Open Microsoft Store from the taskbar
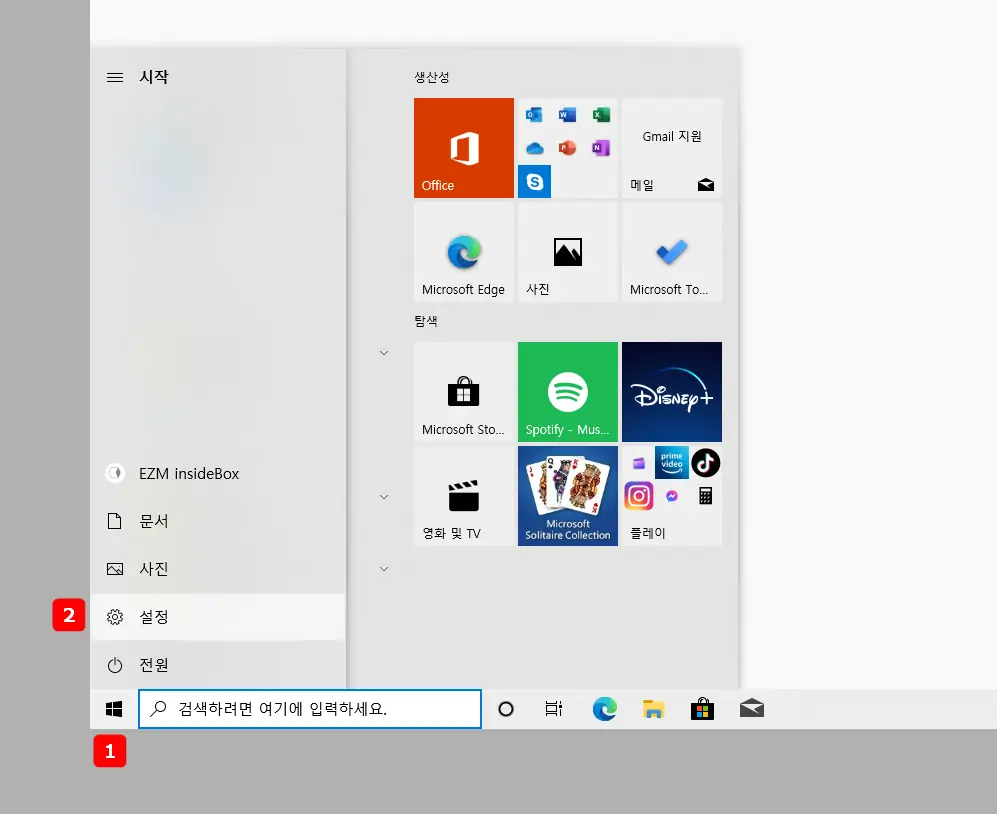 (x=702, y=709)
